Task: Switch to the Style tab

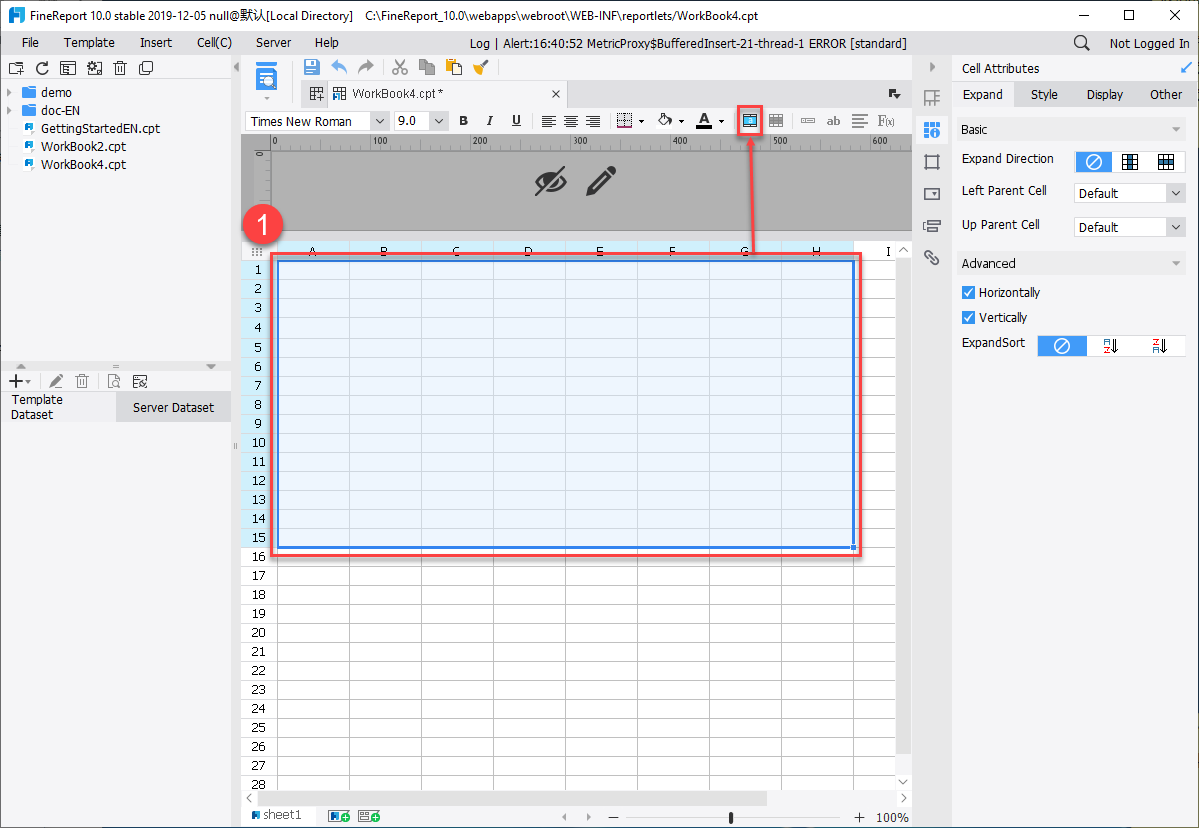Action: [x=1044, y=95]
